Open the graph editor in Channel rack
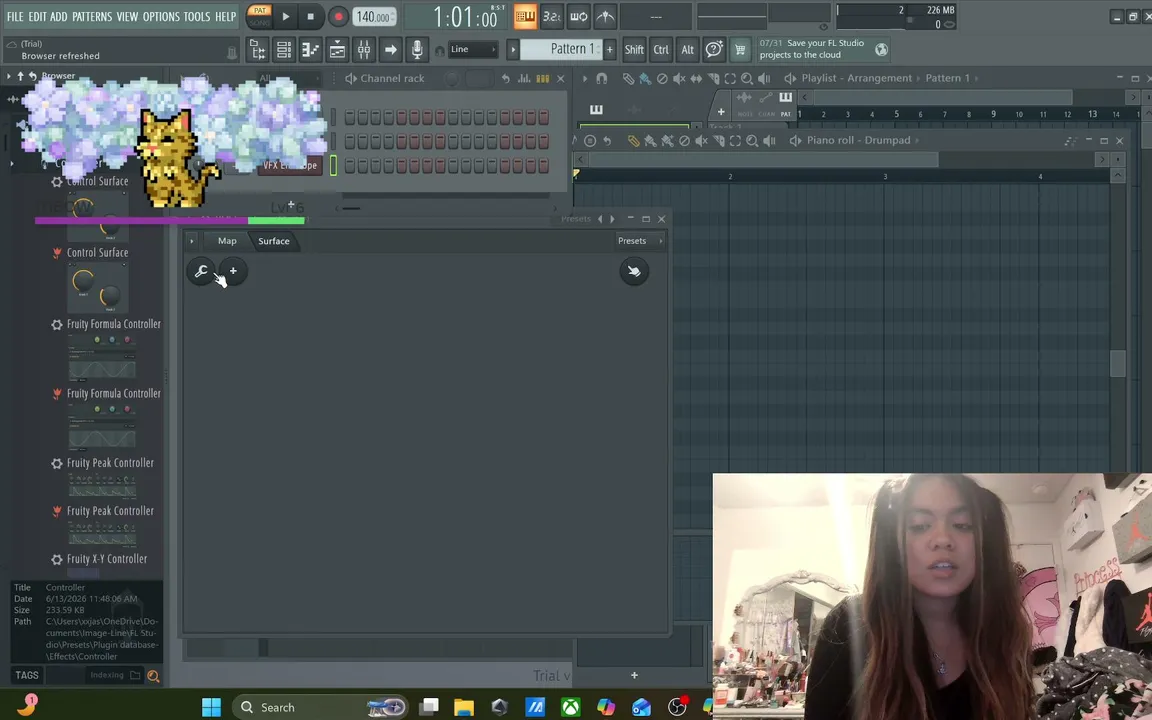 pos(524,78)
